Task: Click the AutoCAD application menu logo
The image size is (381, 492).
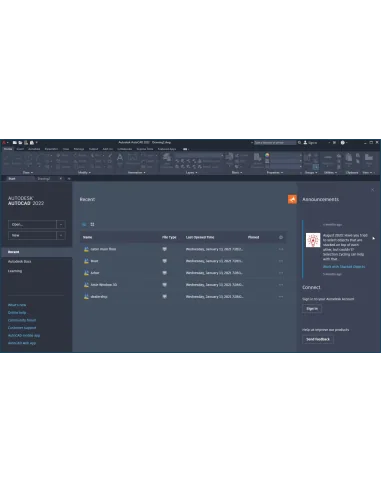Action: coord(4,143)
